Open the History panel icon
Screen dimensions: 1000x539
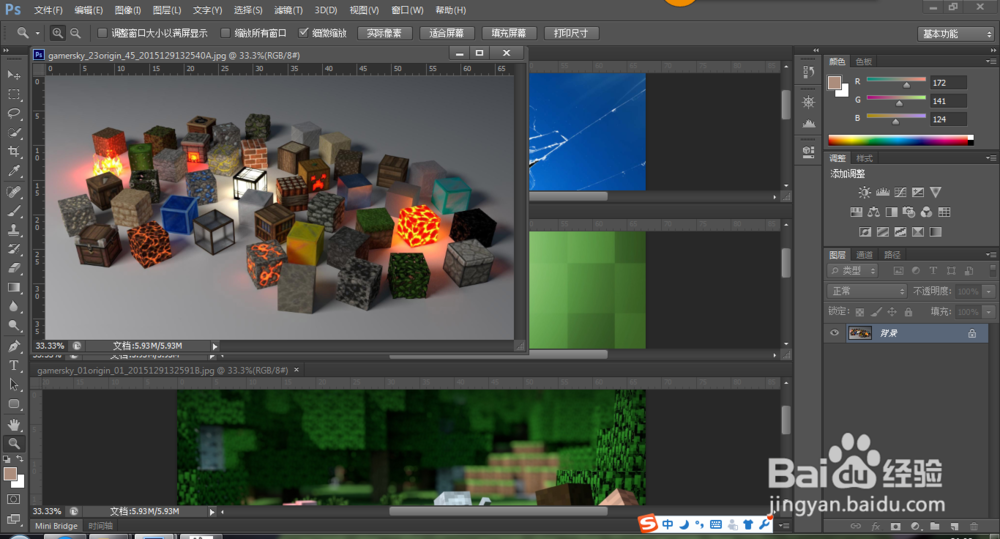coord(808,71)
